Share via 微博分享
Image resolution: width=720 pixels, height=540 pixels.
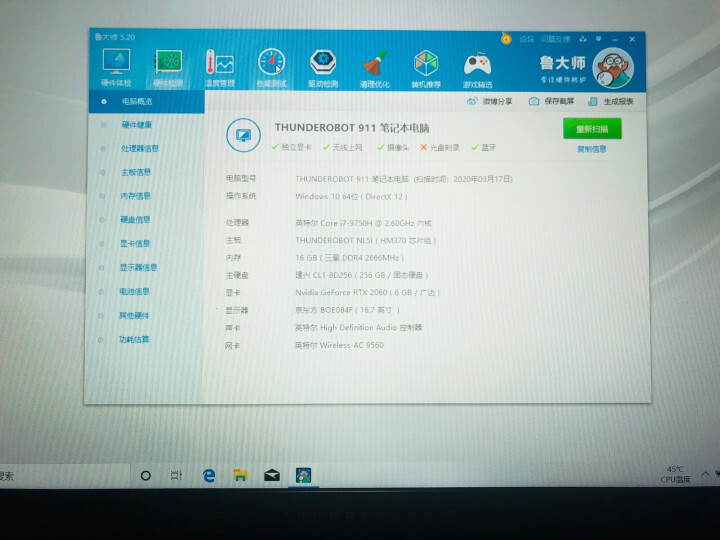coord(489,101)
